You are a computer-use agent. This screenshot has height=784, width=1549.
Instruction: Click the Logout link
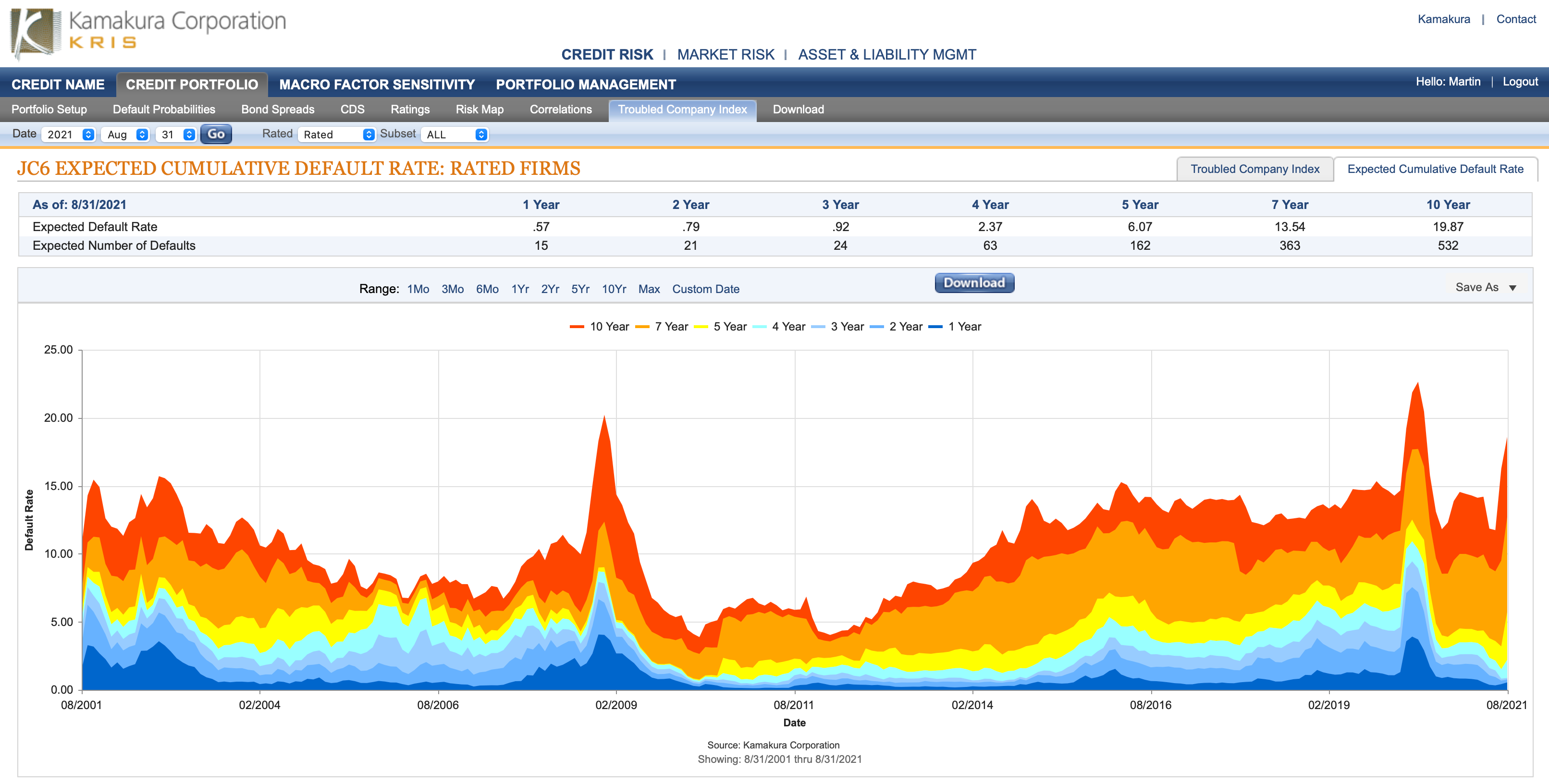pyautogui.click(x=1520, y=82)
